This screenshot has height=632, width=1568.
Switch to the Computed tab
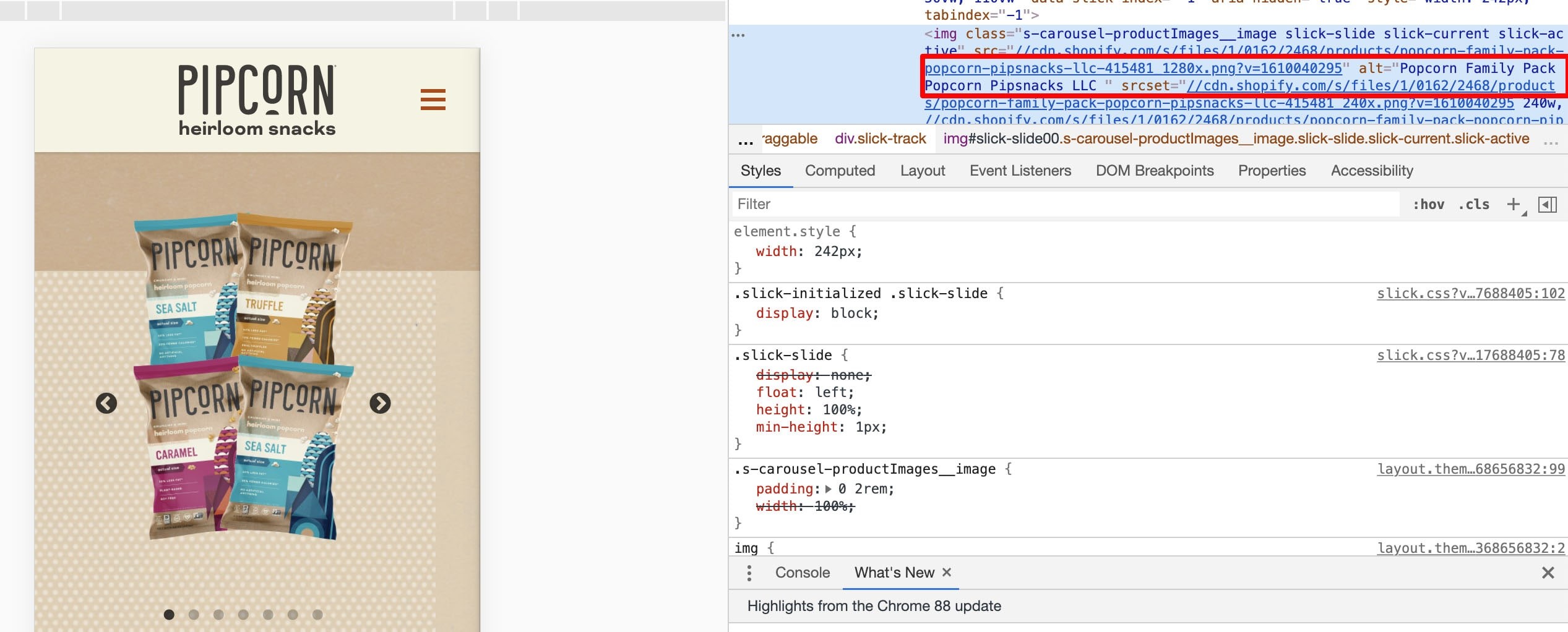coord(840,171)
